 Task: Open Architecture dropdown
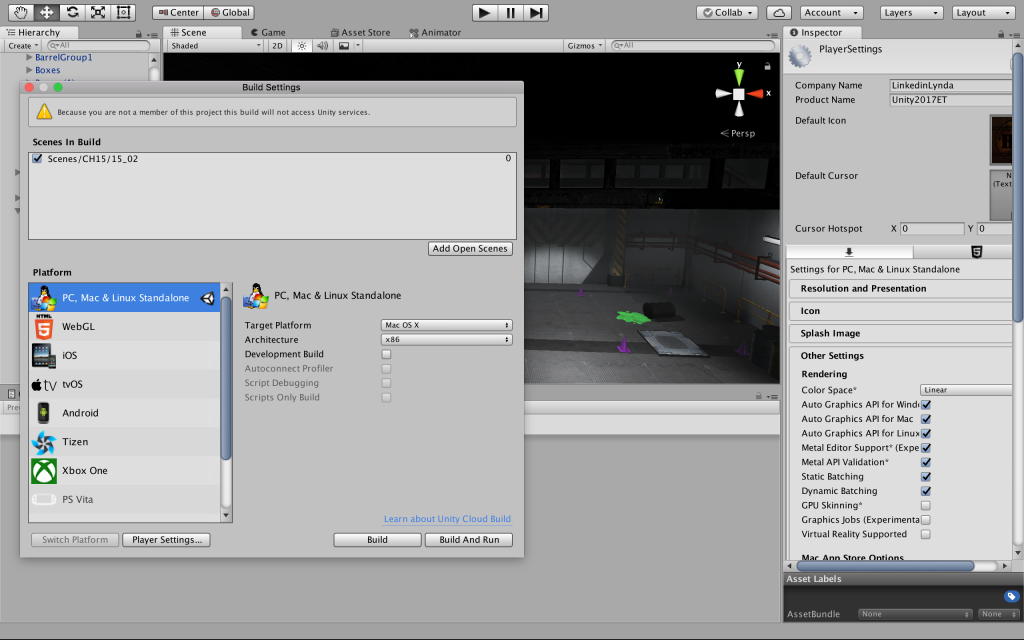(447, 340)
